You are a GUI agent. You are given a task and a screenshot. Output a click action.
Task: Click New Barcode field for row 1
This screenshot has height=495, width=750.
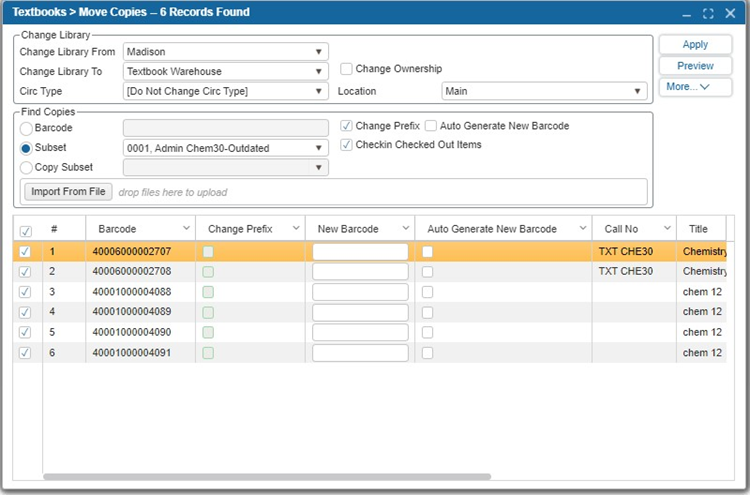click(x=360, y=252)
